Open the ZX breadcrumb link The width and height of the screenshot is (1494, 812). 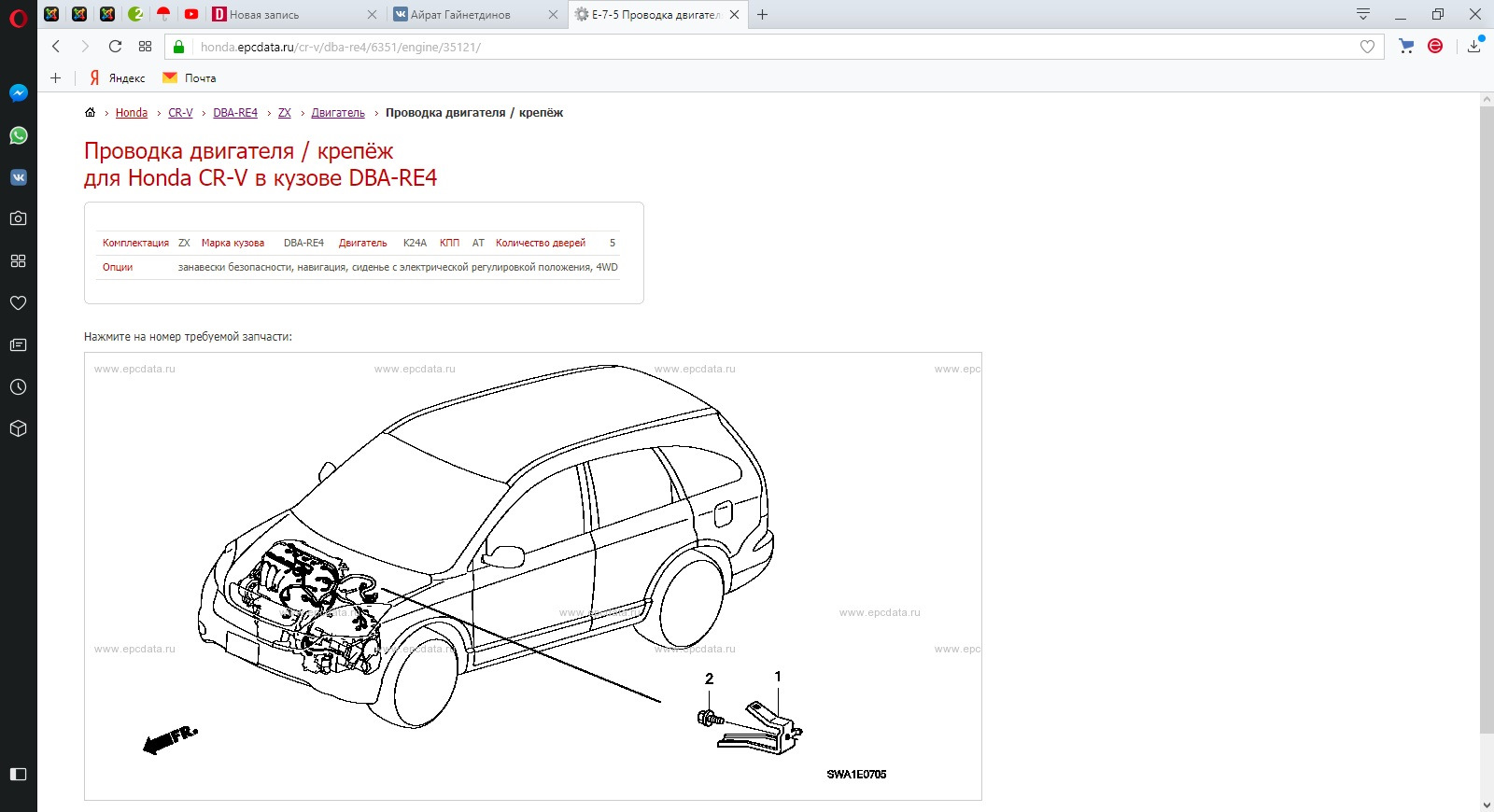point(285,113)
